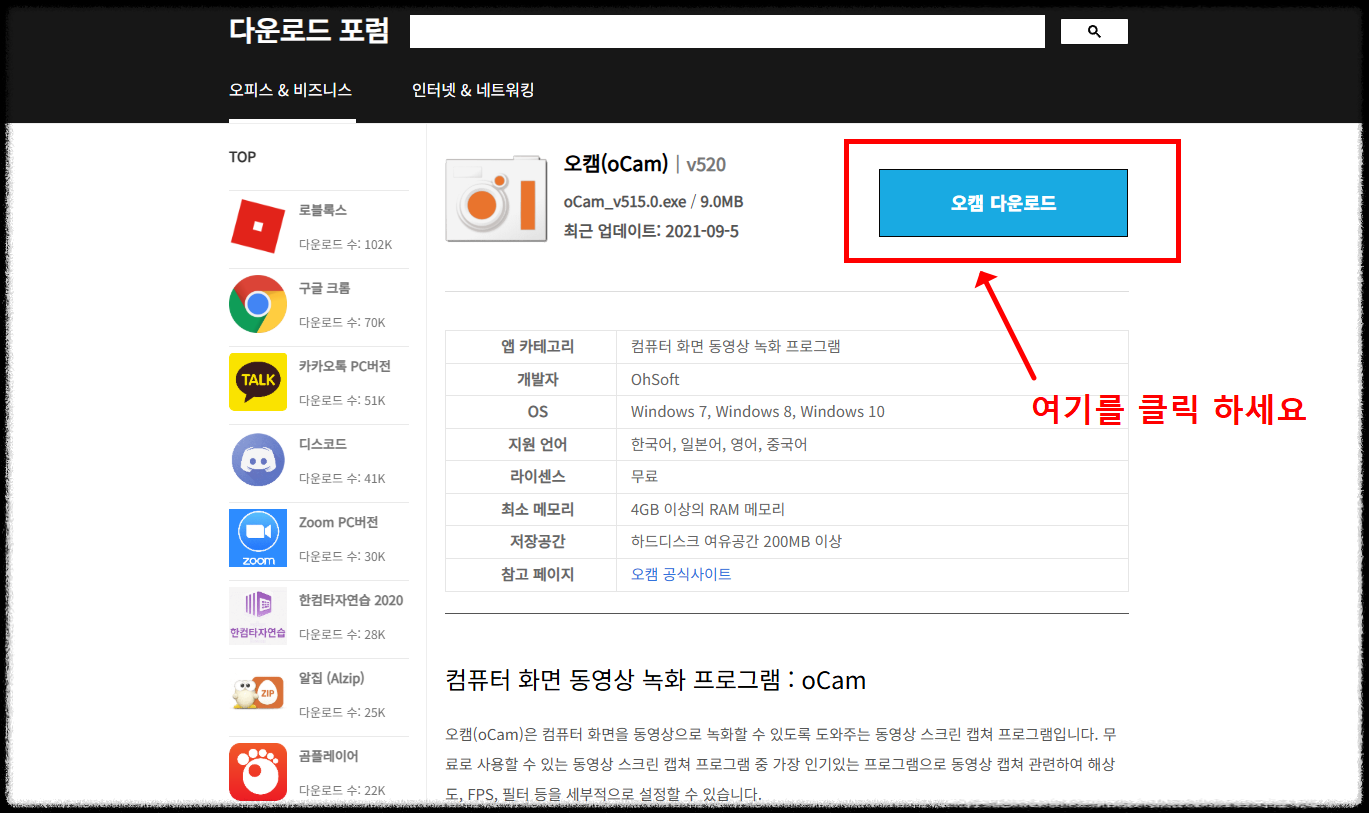Click the 다운로드 수: 22K text
The height and width of the screenshot is (813, 1369).
click(342, 790)
